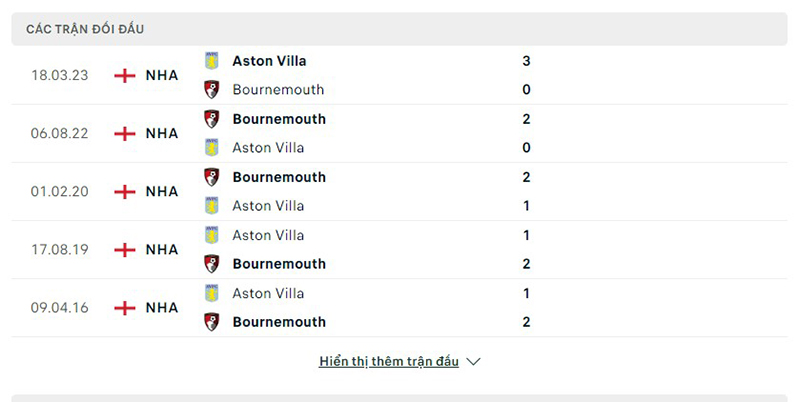The height and width of the screenshot is (402, 800).
Task: Click Aston Villa's score 3 in top match
Action: (526, 60)
